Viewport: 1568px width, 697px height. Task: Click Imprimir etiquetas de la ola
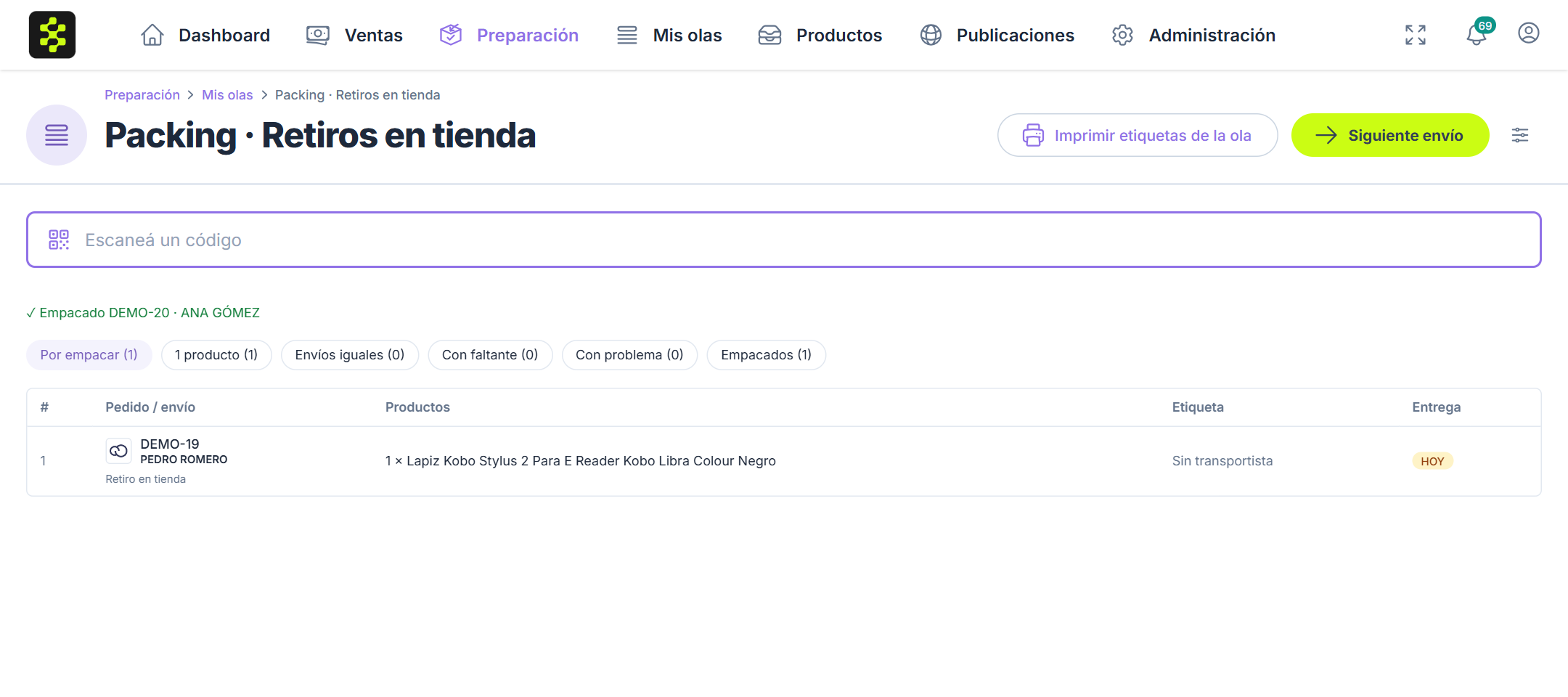click(1138, 135)
